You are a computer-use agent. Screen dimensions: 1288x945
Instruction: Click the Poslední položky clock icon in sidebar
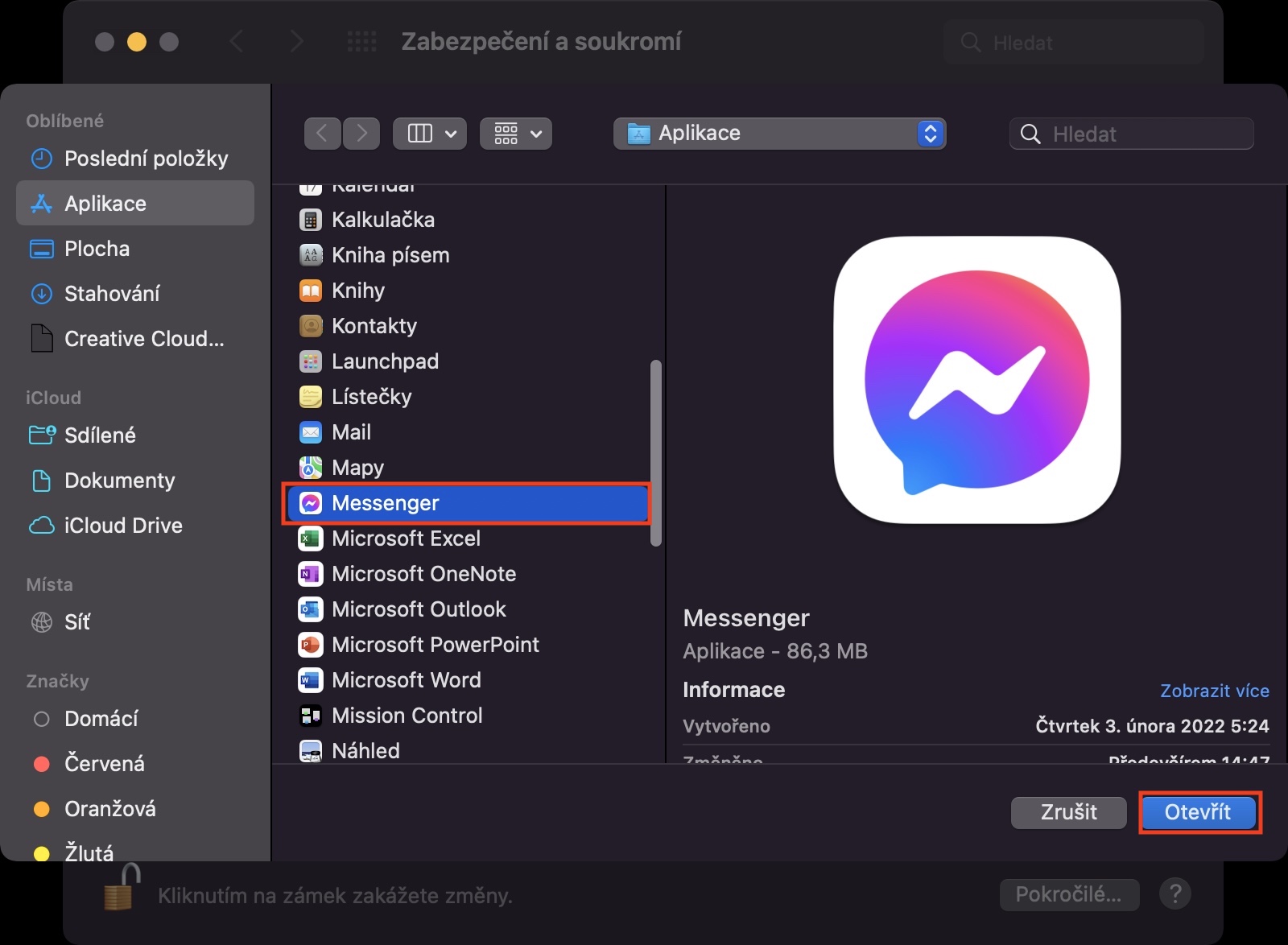click(x=41, y=159)
